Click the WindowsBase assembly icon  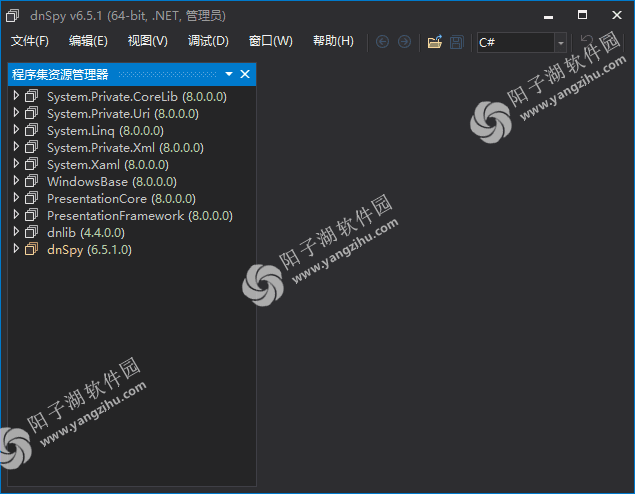click(x=32, y=181)
